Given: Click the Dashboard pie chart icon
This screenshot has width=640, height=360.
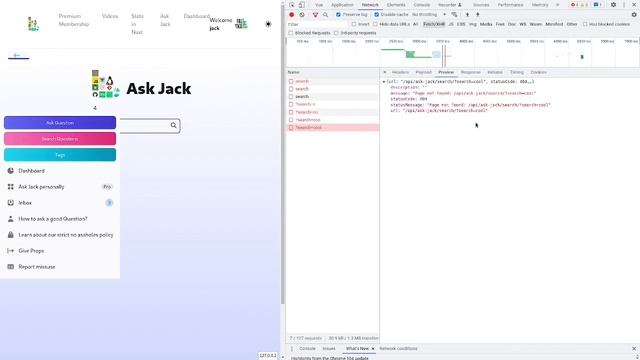Looking at the screenshot, I should (11, 171).
